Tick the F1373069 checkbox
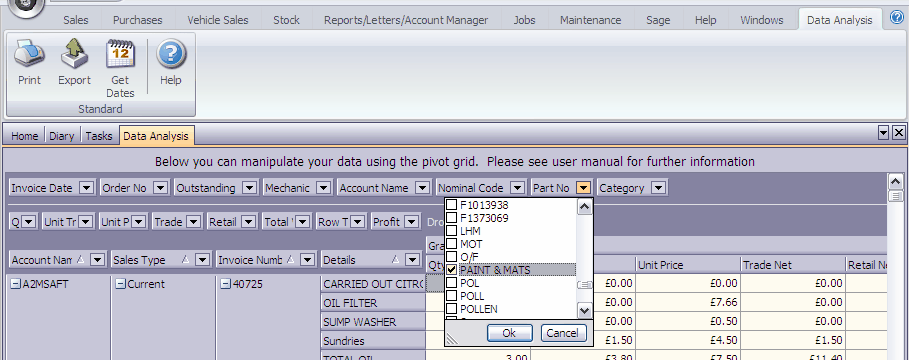909x360 pixels. 452,218
